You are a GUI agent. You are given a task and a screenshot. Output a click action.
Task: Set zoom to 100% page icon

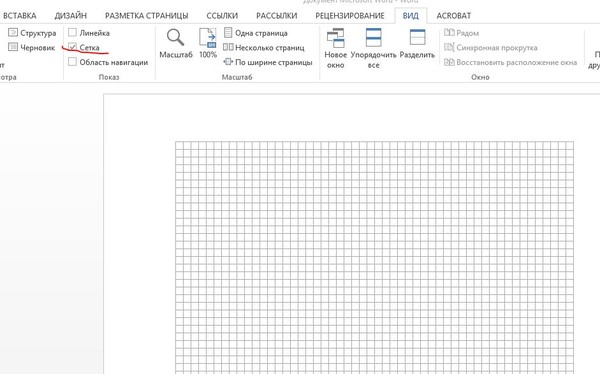pyautogui.click(x=208, y=38)
